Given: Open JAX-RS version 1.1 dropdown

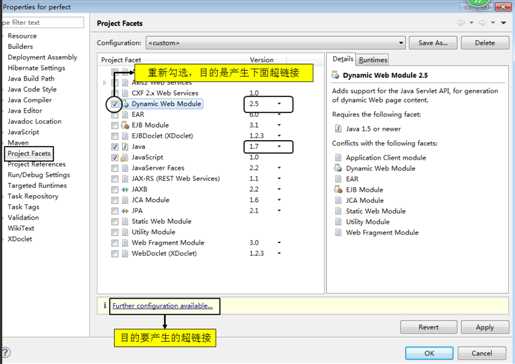Looking at the screenshot, I should pyautogui.click(x=279, y=178).
